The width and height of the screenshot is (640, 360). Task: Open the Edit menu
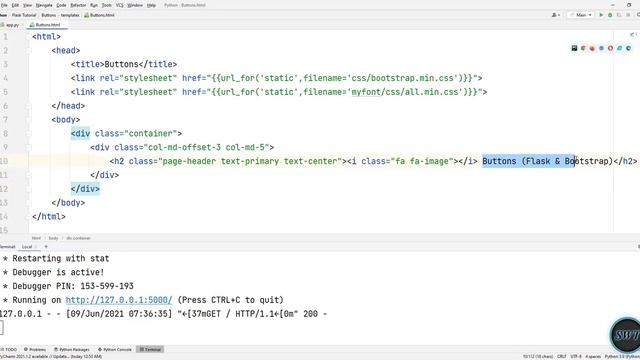click(15, 5)
